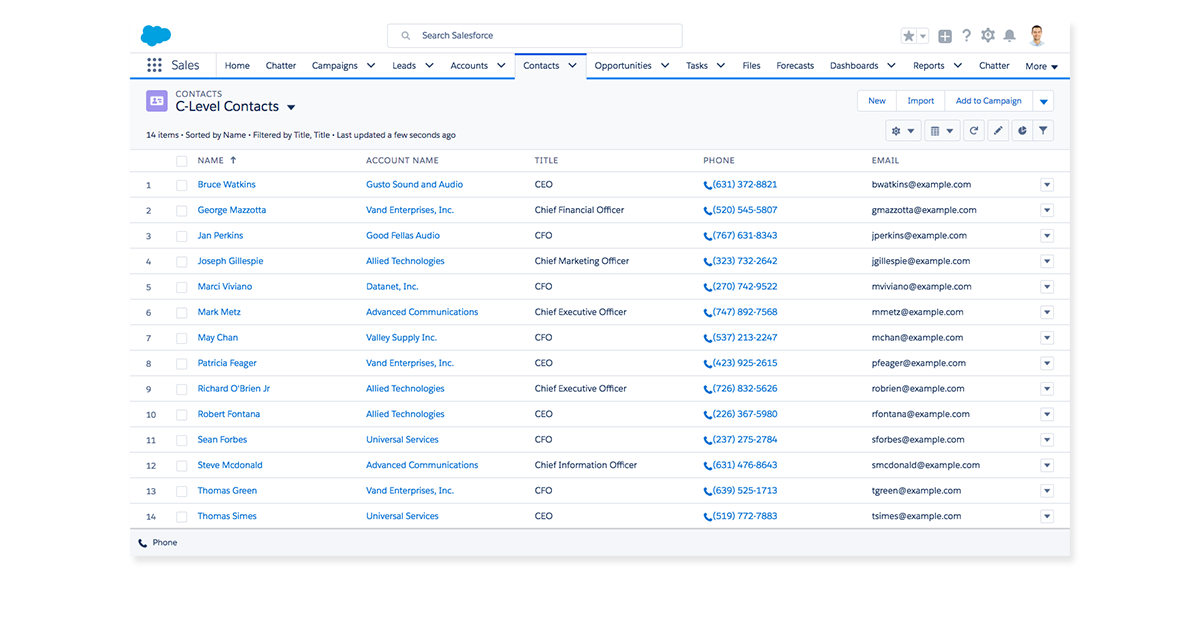Go to the Forecasts tab
Screen dimensions: 1200x640
795,66
